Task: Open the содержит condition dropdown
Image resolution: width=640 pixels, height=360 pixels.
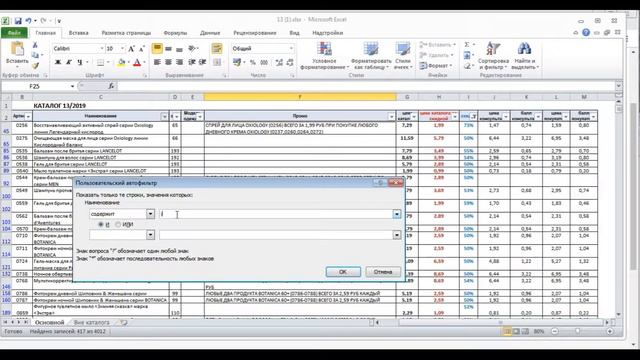Action: point(150,214)
